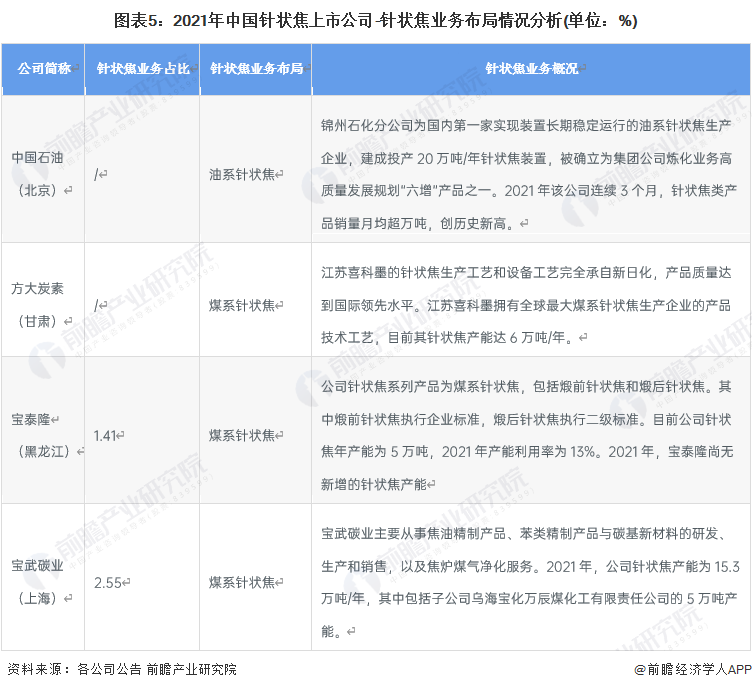
Task: Click the '@前瞻经济学人APP' credit
Action: coord(693,669)
